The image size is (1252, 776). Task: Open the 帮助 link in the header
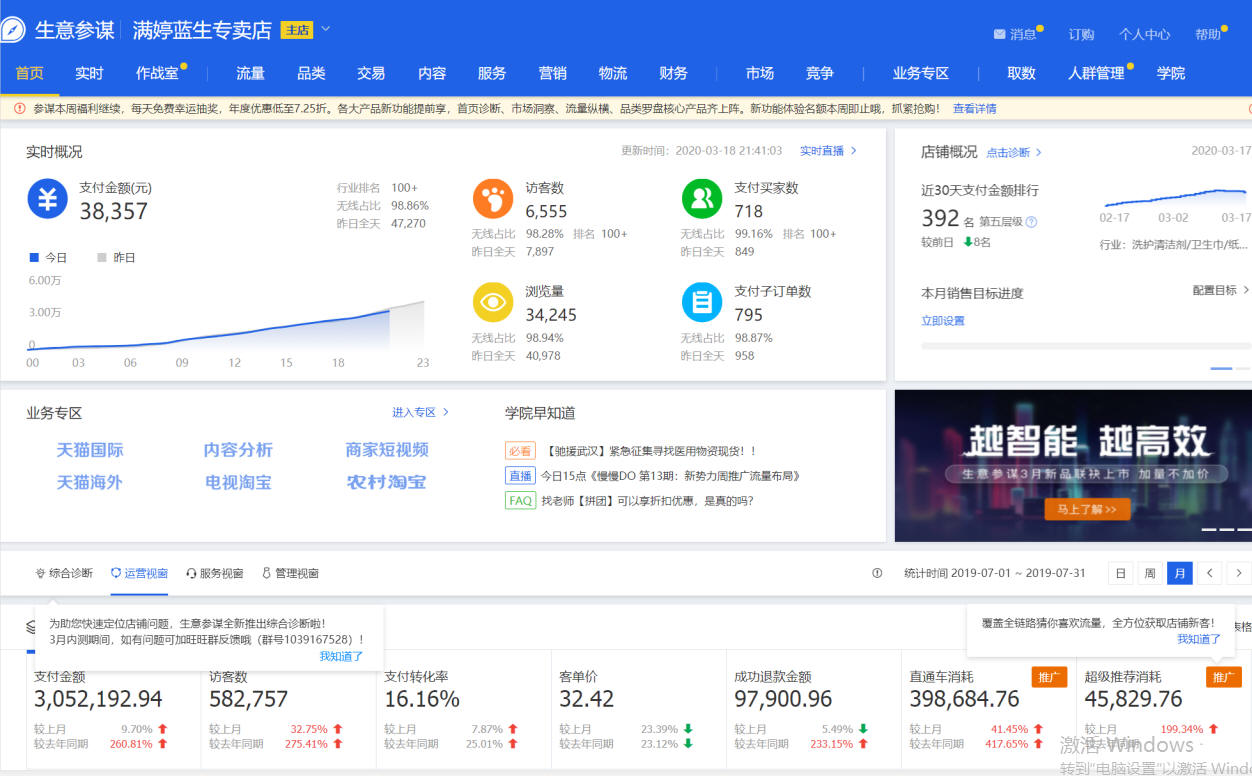(x=1208, y=34)
